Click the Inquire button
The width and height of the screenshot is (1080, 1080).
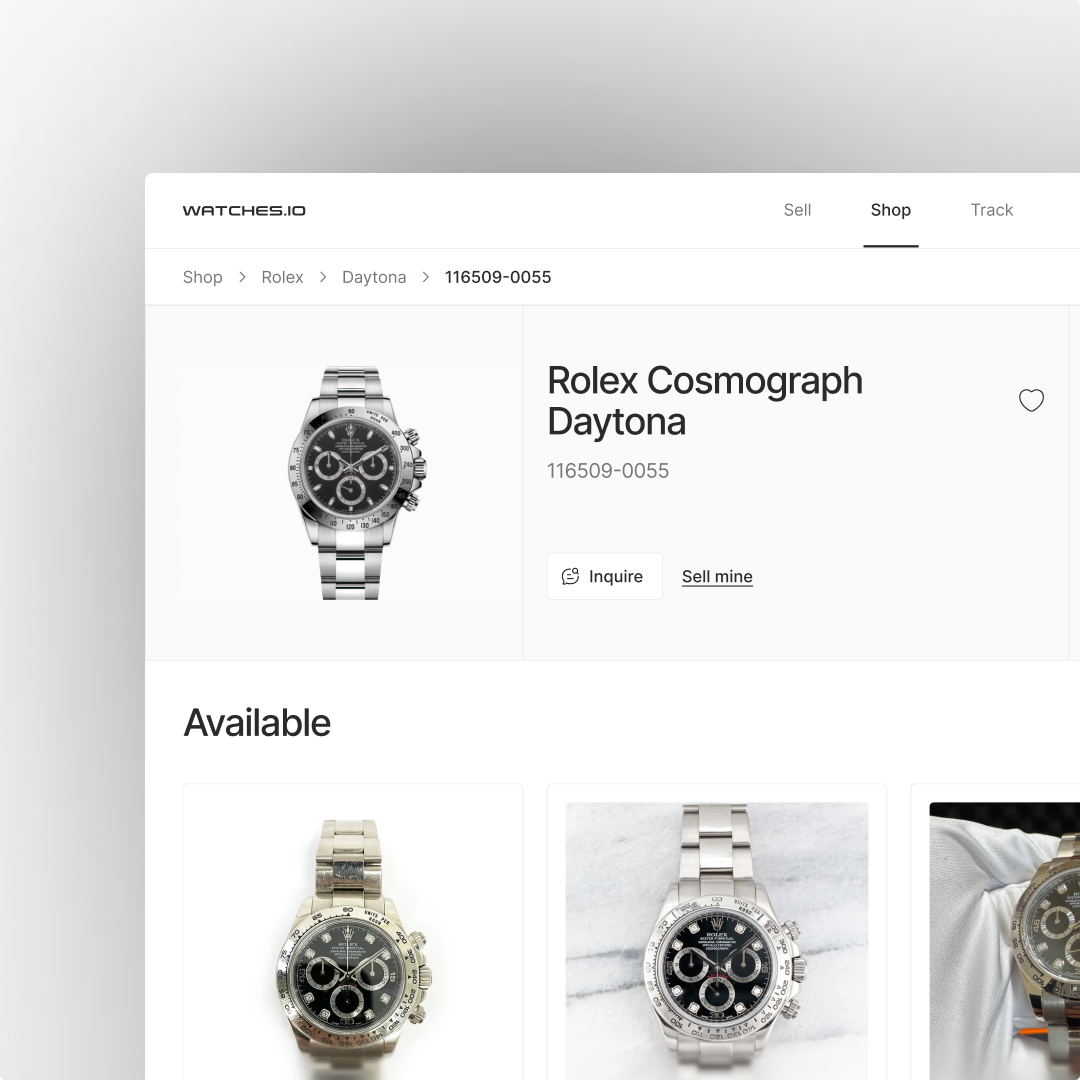(x=605, y=577)
